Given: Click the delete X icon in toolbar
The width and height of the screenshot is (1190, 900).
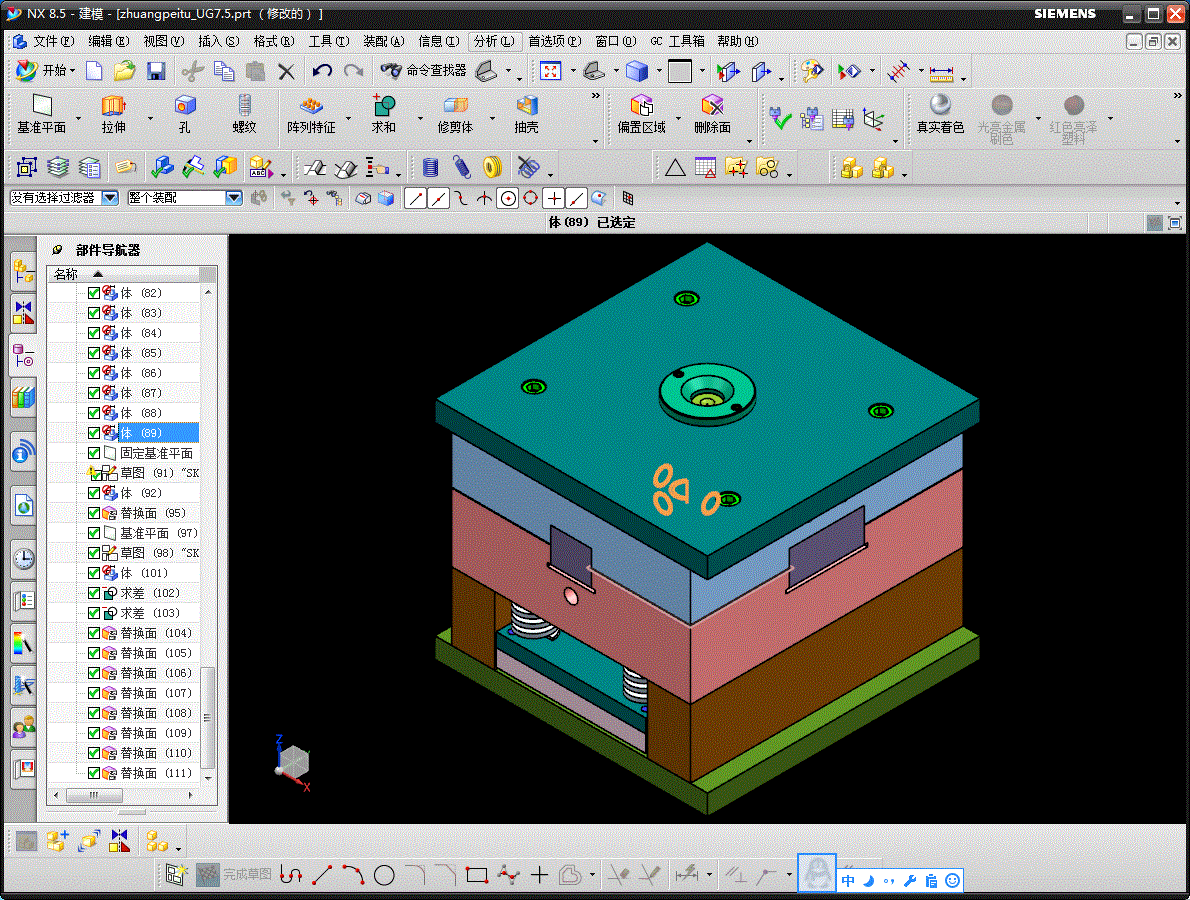Looking at the screenshot, I should (286, 71).
